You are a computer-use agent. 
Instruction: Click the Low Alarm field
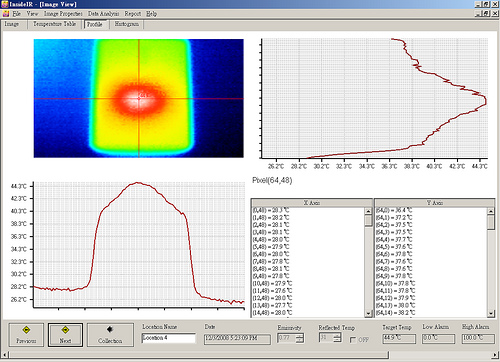pyautogui.click(x=438, y=339)
